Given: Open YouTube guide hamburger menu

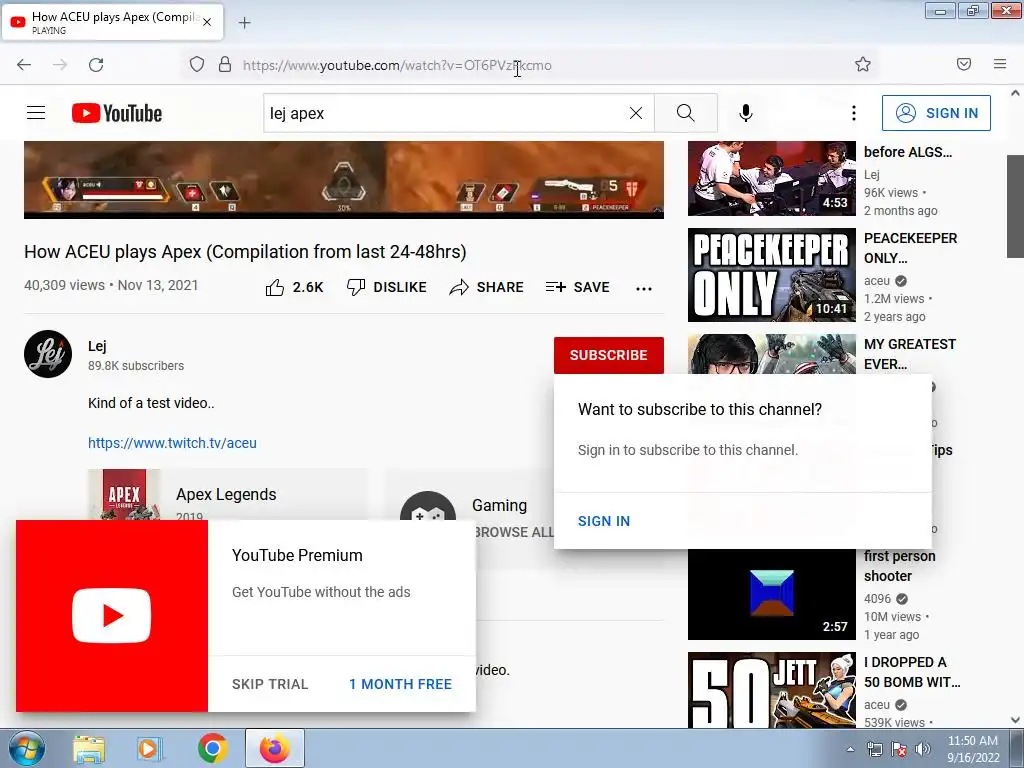Looking at the screenshot, I should click(x=36, y=113).
